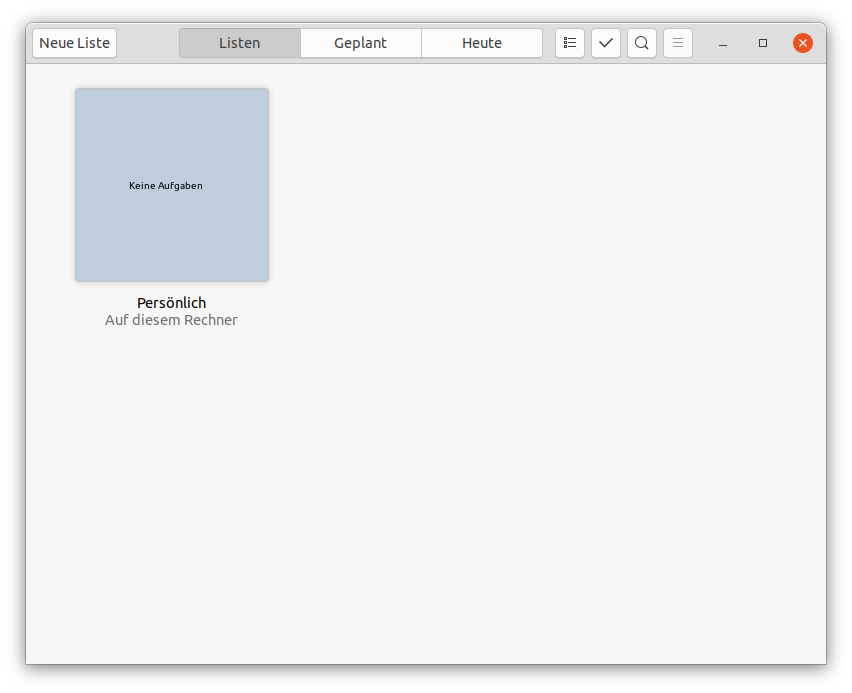Toggle the list view icon
Viewport: 852px width, 693px height.
(x=570, y=43)
